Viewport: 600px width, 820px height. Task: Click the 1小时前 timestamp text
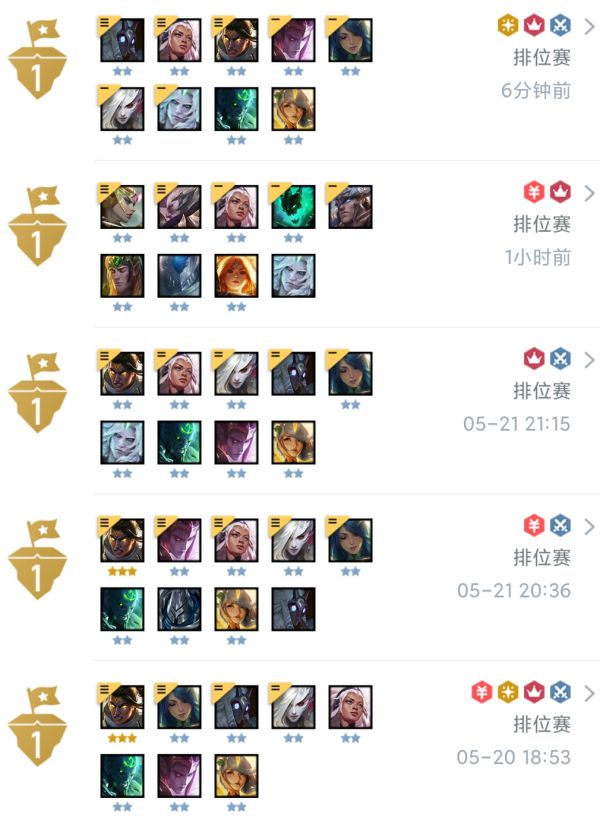[538, 257]
